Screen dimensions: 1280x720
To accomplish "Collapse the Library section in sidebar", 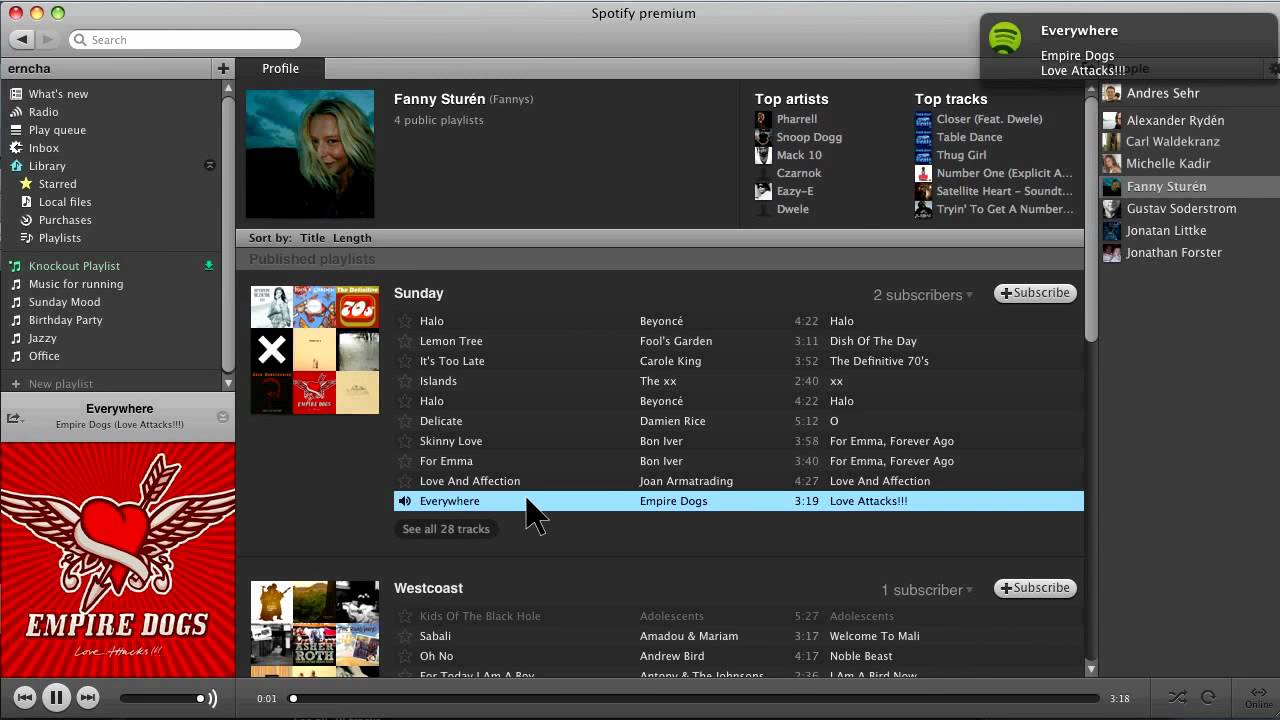I will pyautogui.click(x=210, y=166).
